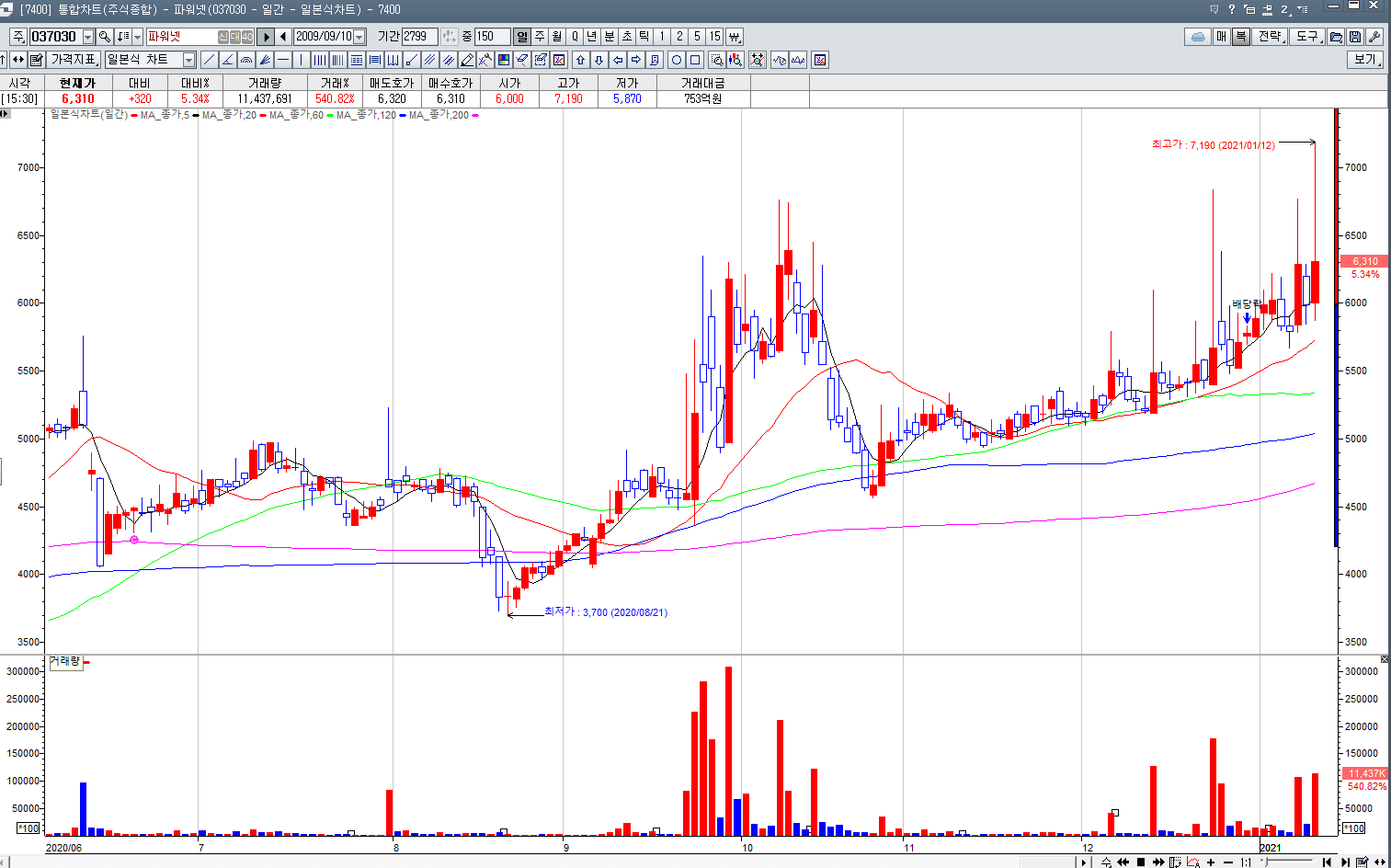Viewport: 1391px width, 868px height.
Task: Insert a right arrow marker
Action: click(x=635, y=60)
